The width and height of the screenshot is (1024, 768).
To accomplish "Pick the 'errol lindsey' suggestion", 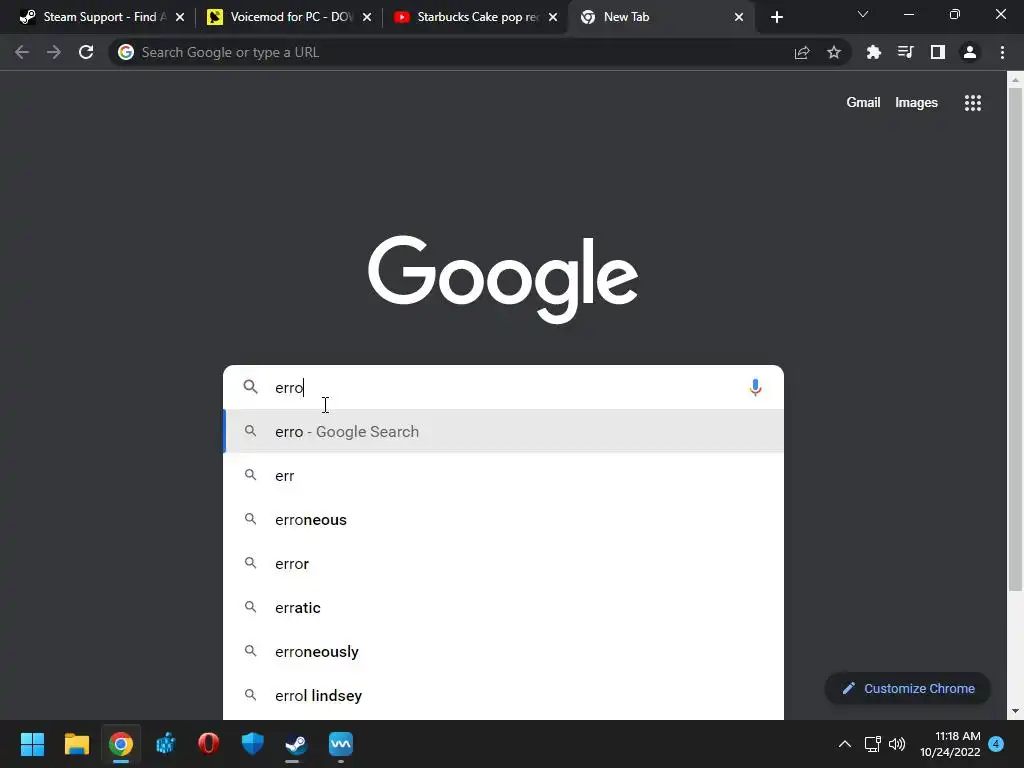I will [503, 696].
